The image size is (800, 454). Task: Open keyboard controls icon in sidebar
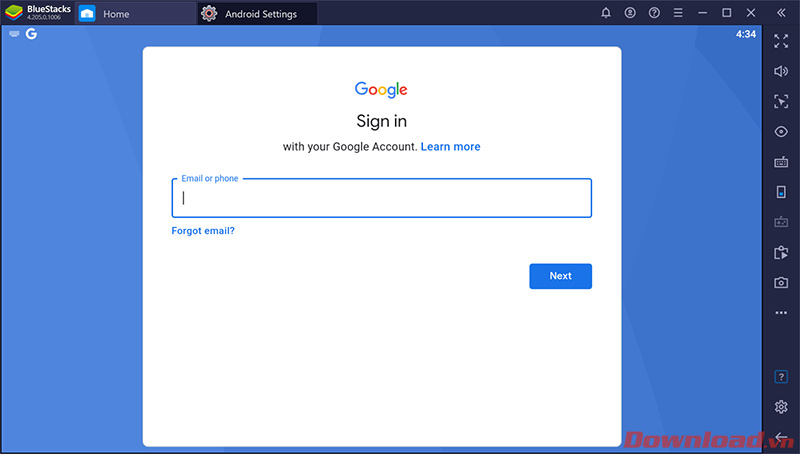[781, 162]
